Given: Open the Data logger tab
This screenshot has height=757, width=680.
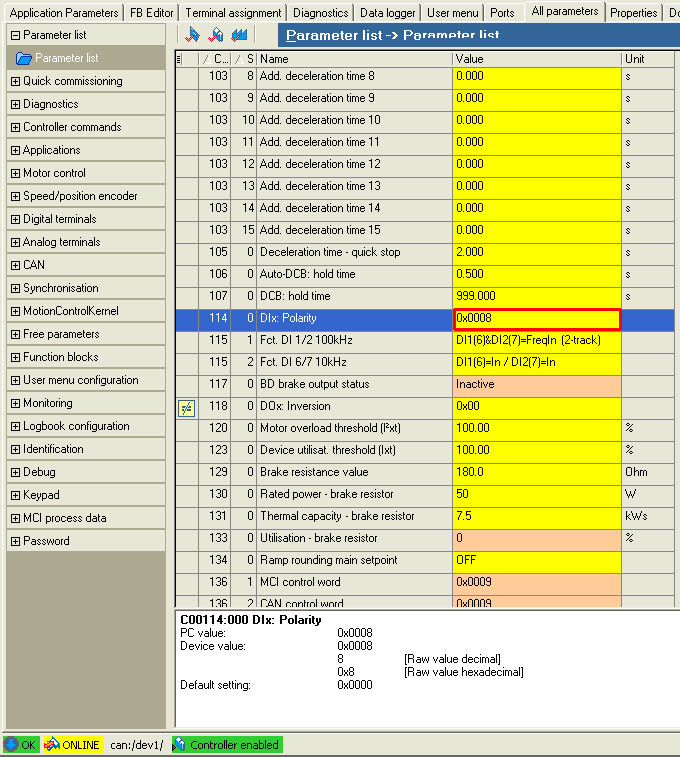Looking at the screenshot, I should [x=387, y=13].
